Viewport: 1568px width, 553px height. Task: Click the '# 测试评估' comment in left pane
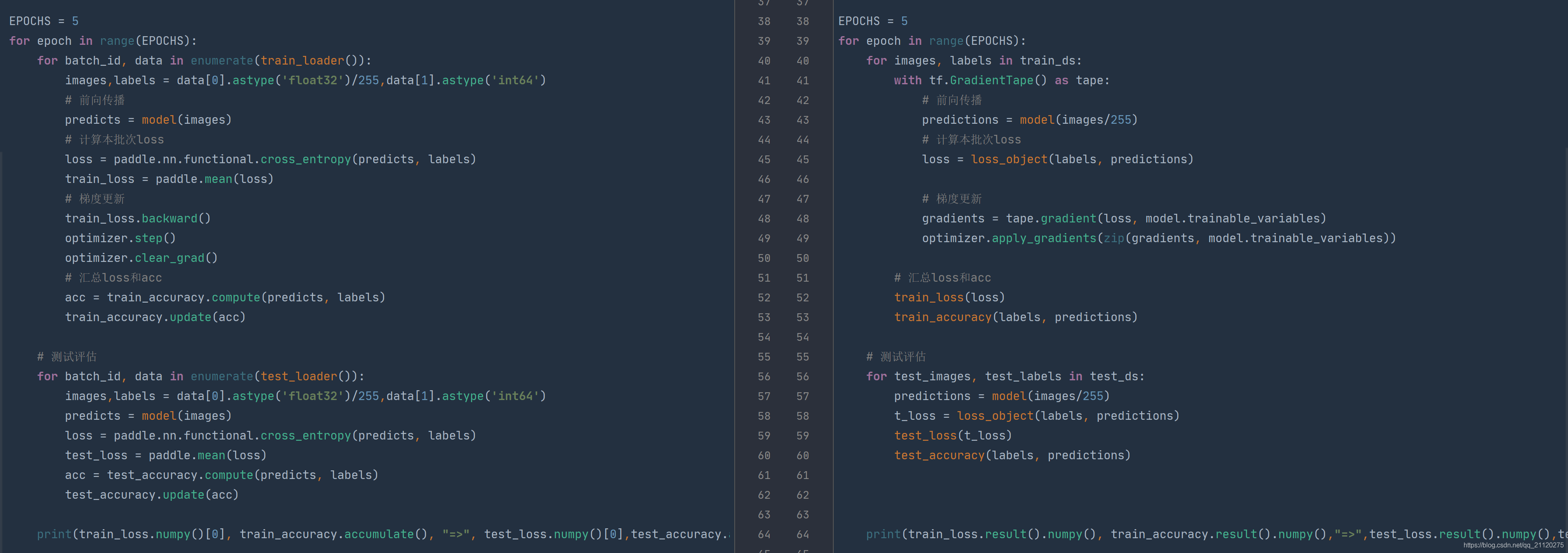(x=67, y=357)
